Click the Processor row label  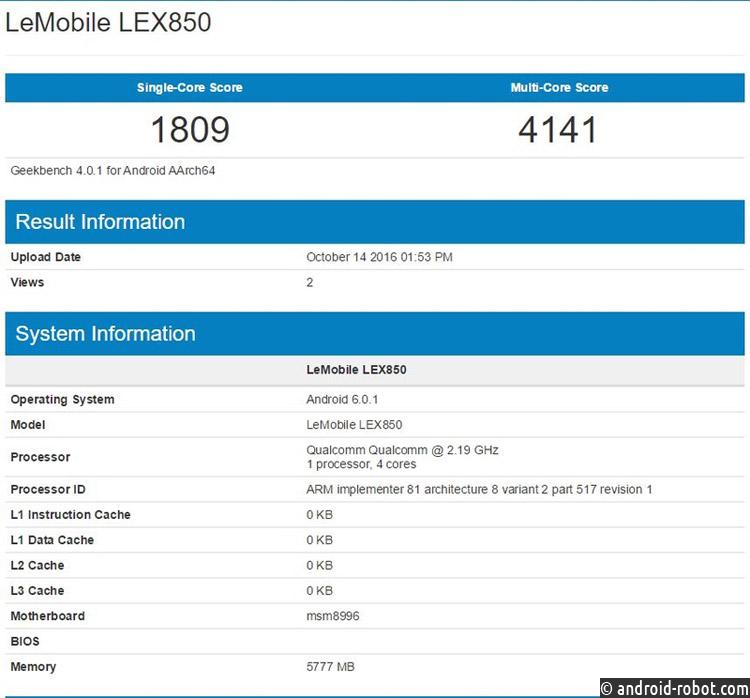pos(40,457)
